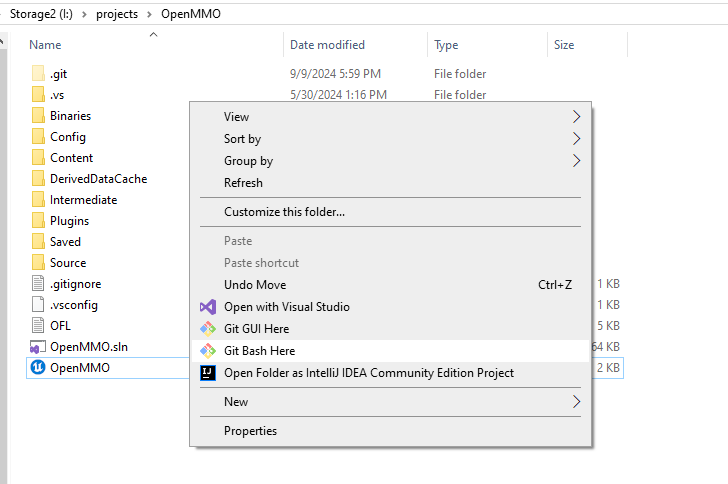
Task: Expand the Group by submenu arrow
Action: coord(576,161)
